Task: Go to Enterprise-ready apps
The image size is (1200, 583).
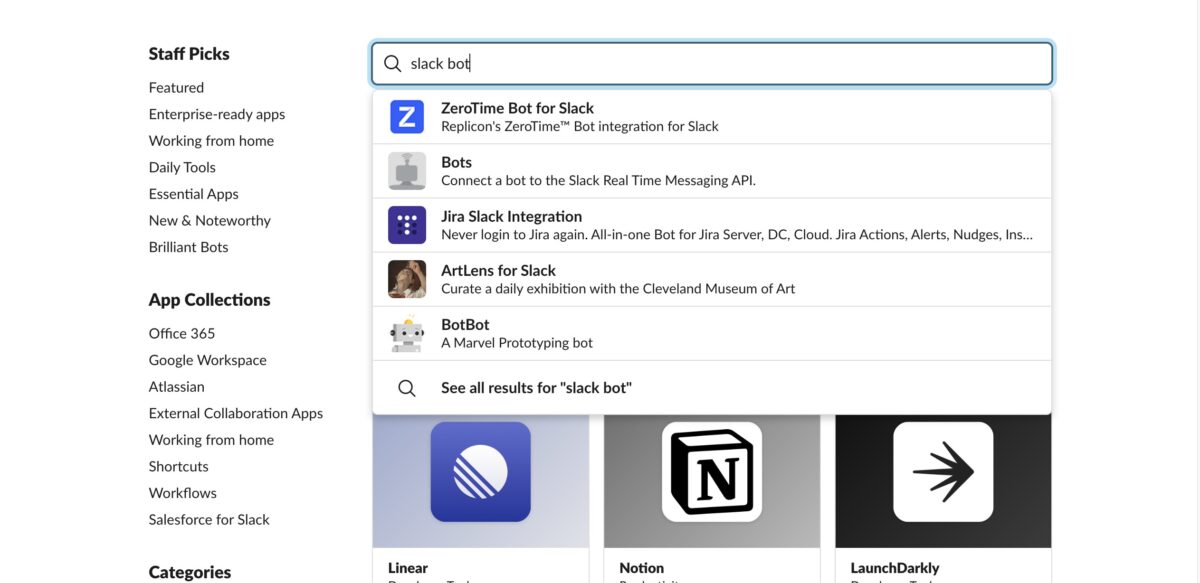Action: (217, 114)
